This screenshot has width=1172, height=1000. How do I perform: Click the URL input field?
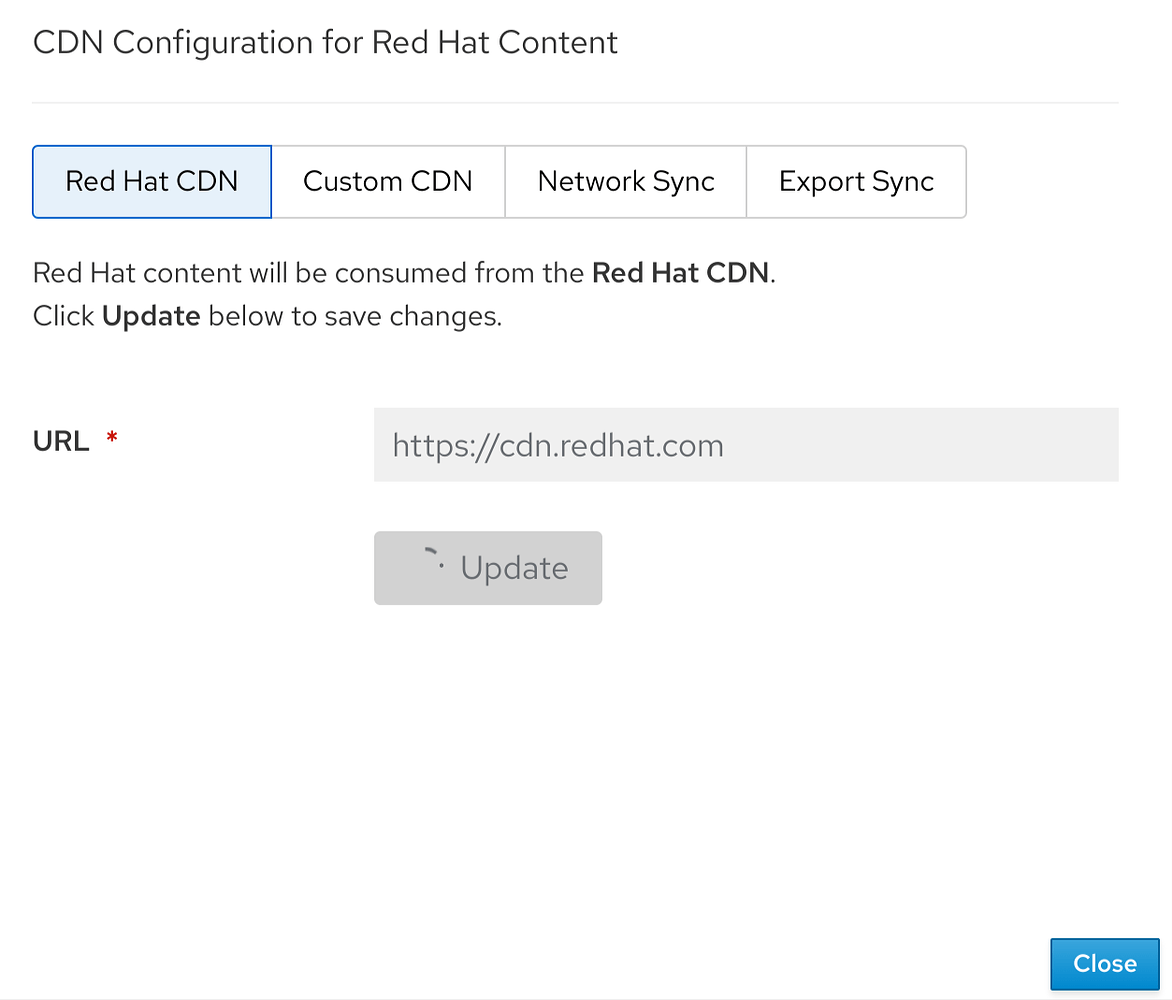click(x=745, y=445)
